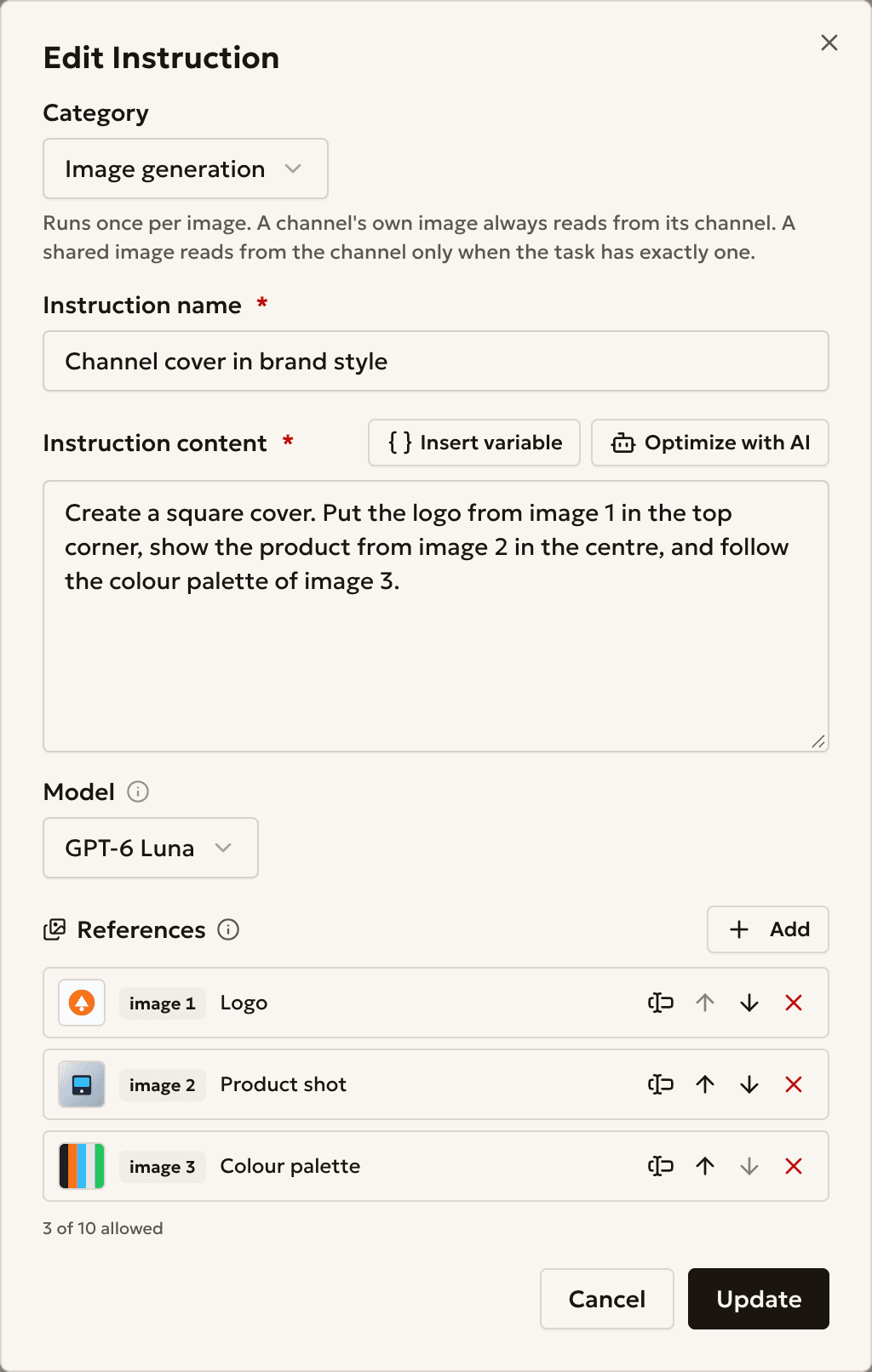This screenshot has width=872, height=1372.
Task: Move Product shot reference up
Action: point(705,1084)
